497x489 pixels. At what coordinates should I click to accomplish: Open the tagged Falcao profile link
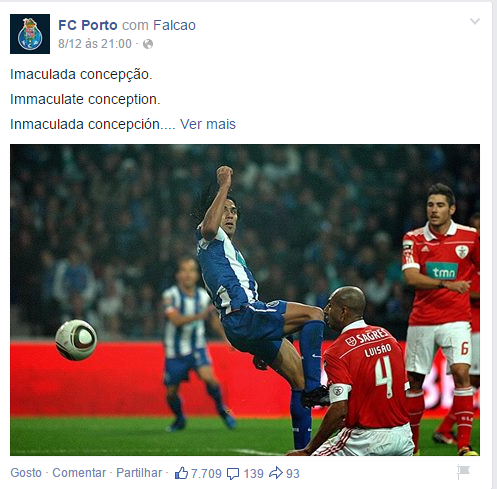[174, 25]
